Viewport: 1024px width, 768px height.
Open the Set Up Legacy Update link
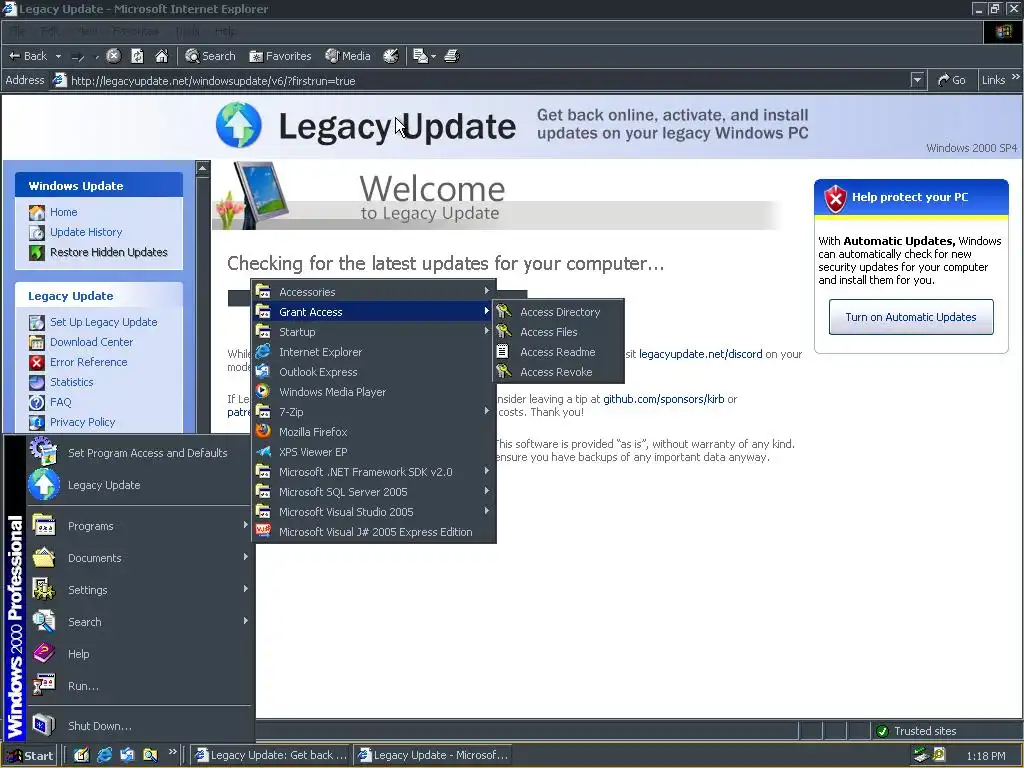103,322
